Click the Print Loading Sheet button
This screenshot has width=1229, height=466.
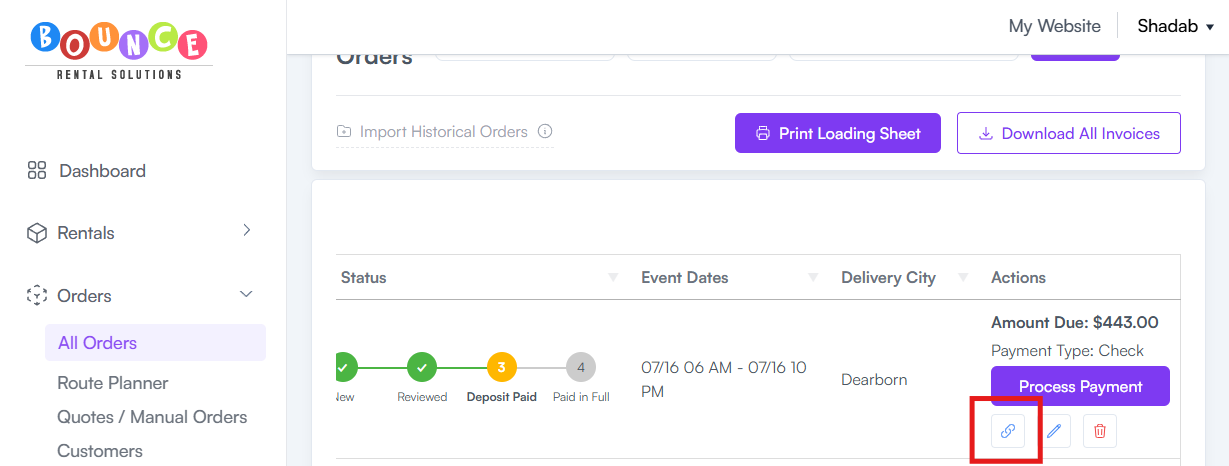tap(838, 133)
